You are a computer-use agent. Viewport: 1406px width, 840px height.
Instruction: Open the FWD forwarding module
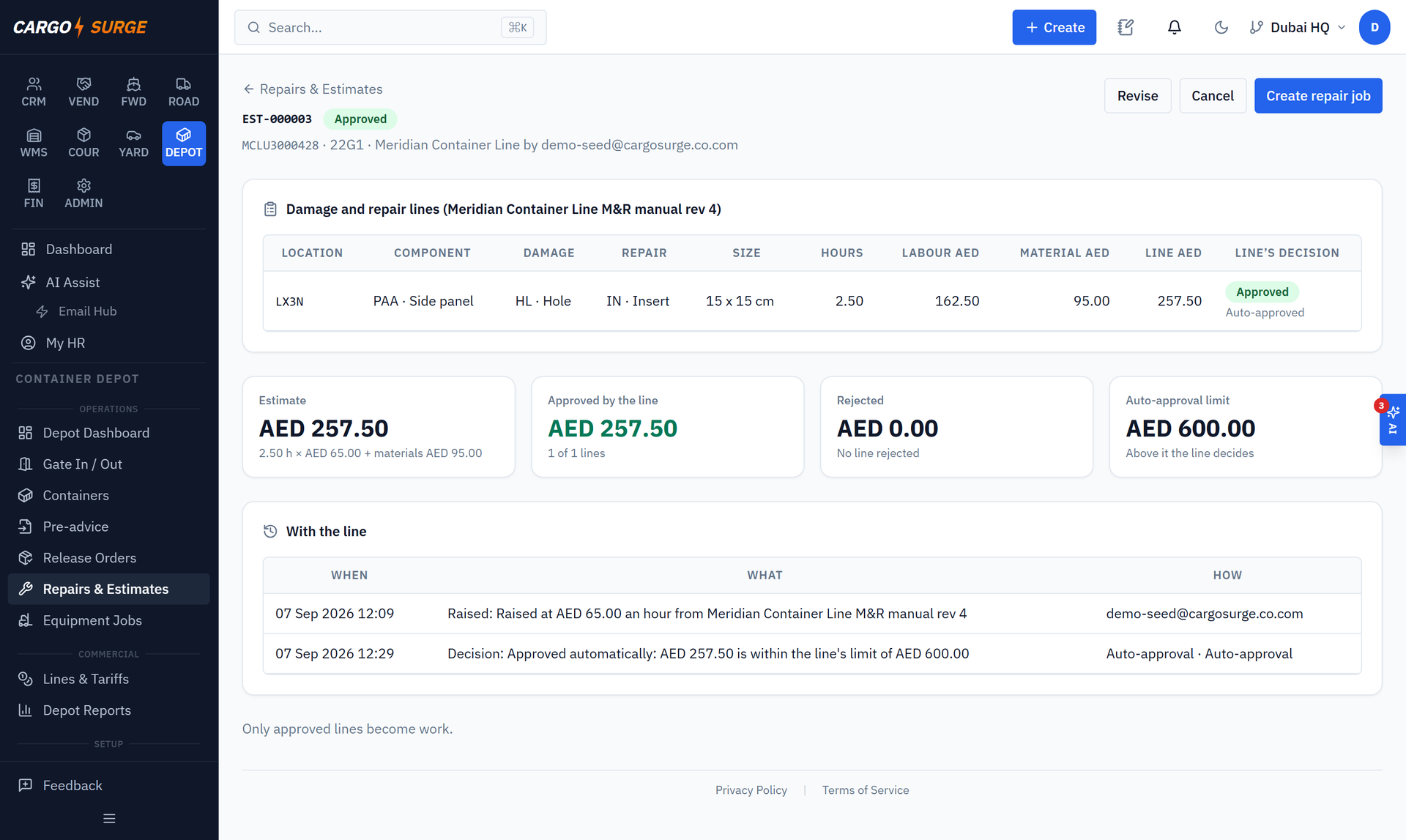point(133,92)
